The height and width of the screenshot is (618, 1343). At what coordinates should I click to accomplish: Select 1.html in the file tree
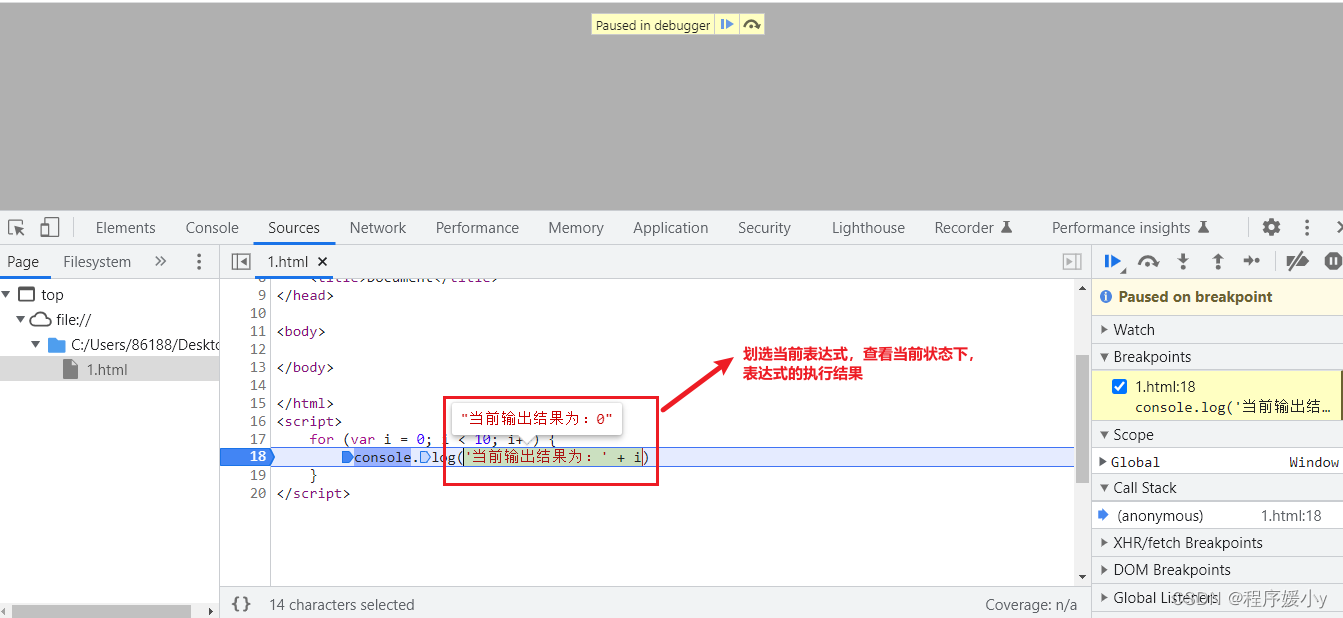[109, 369]
